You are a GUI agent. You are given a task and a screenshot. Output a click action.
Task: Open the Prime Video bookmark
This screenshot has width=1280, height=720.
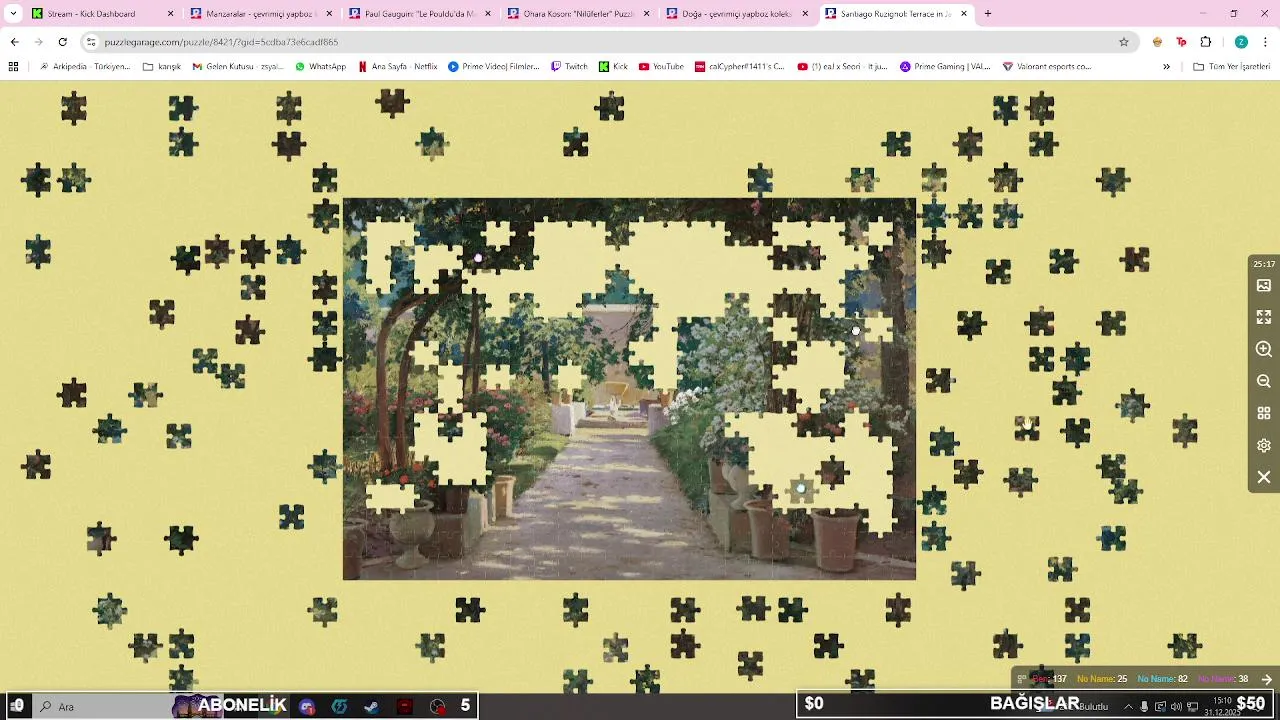click(x=494, y=67)
